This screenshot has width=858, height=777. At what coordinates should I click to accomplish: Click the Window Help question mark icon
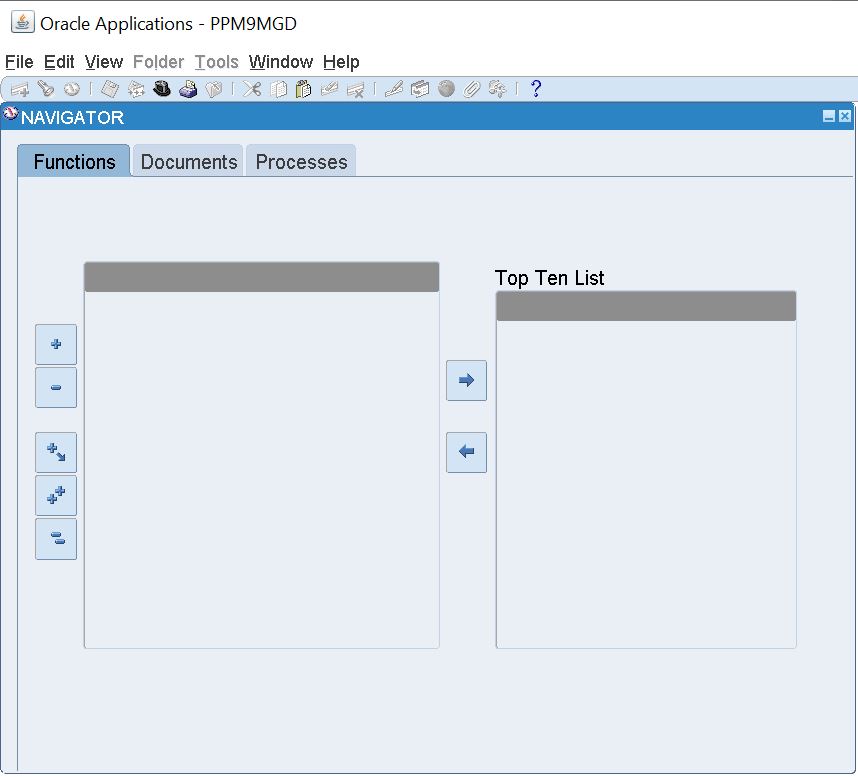[535, 89]
